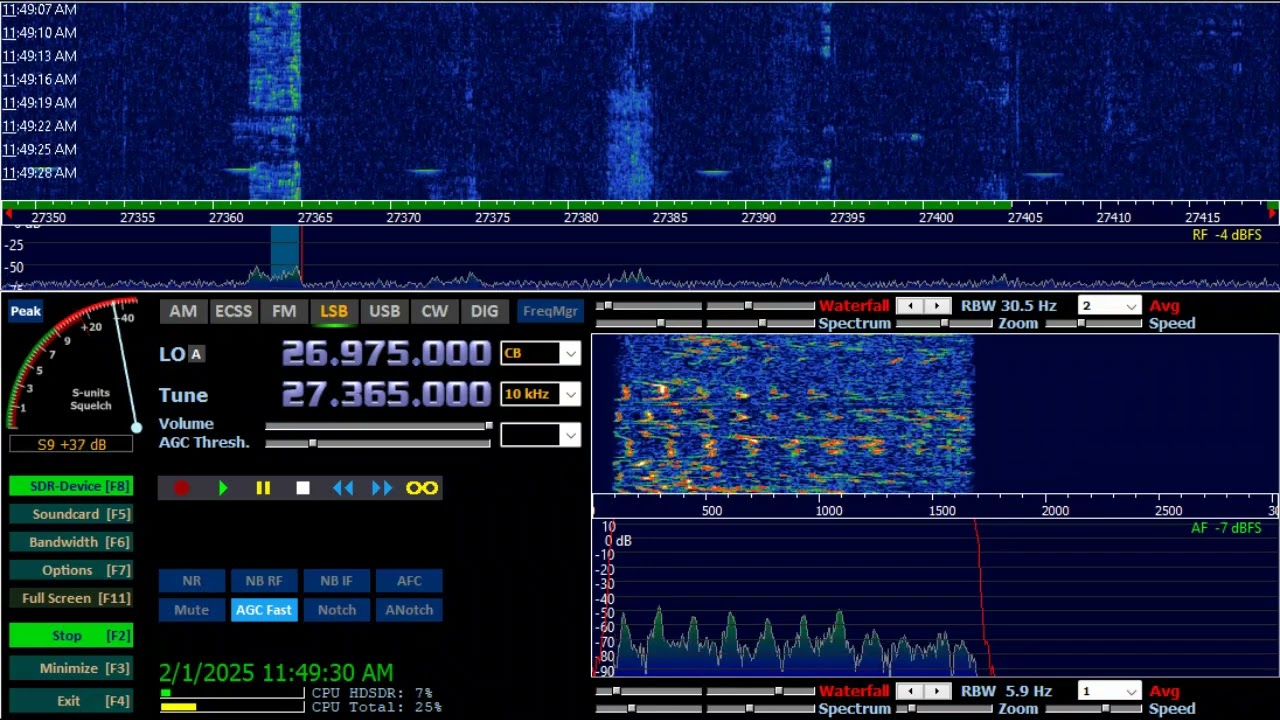
Task: Click red left arrow at frequency scale start
Action: click(x=9, y=213)
